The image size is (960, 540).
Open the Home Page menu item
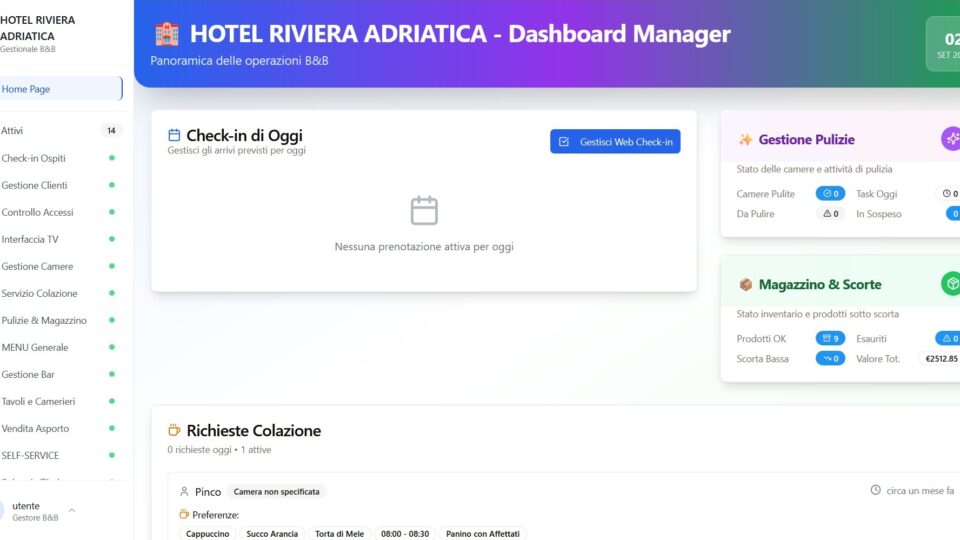click(x=60, y=89)
